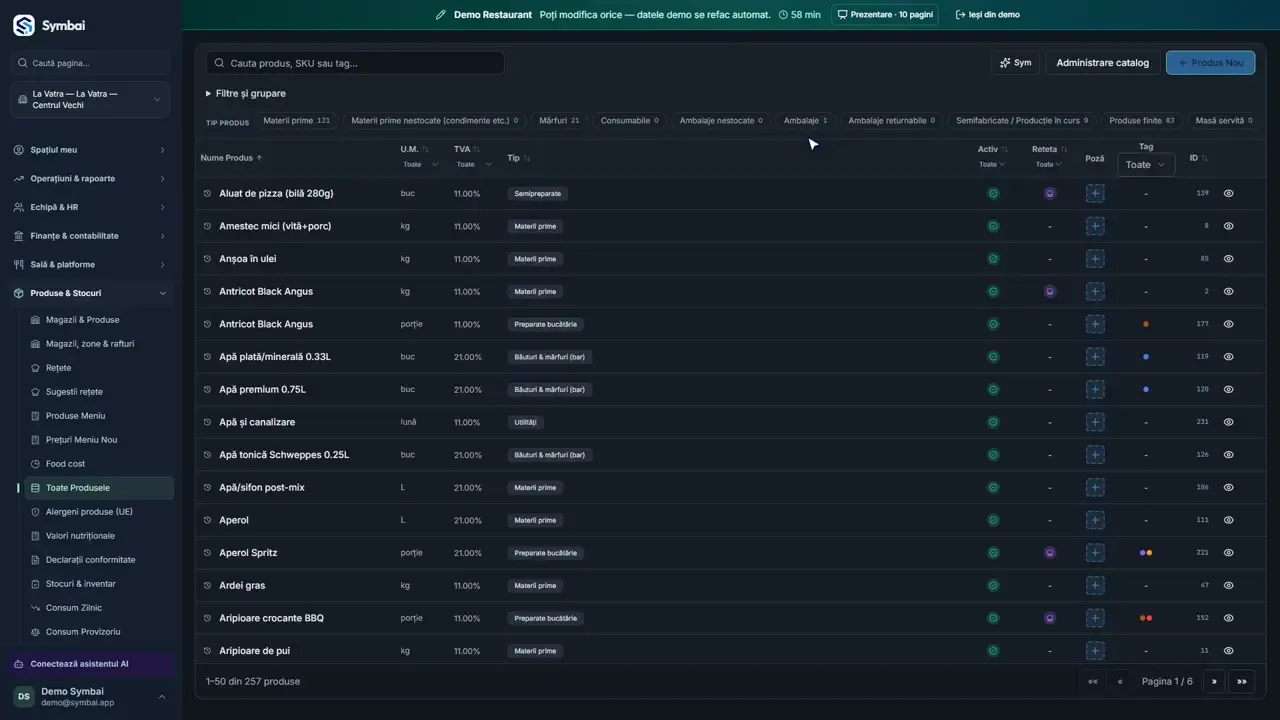The width and height of the screenshot is (1280, 720).
Task: Click Administrare catalog button
Action: click(1103, 63)
